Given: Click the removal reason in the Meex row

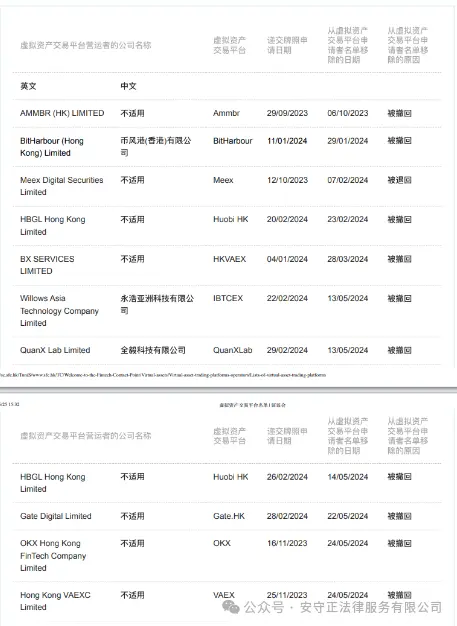Looking at the screenshot, I should click(x=400, y=180).
